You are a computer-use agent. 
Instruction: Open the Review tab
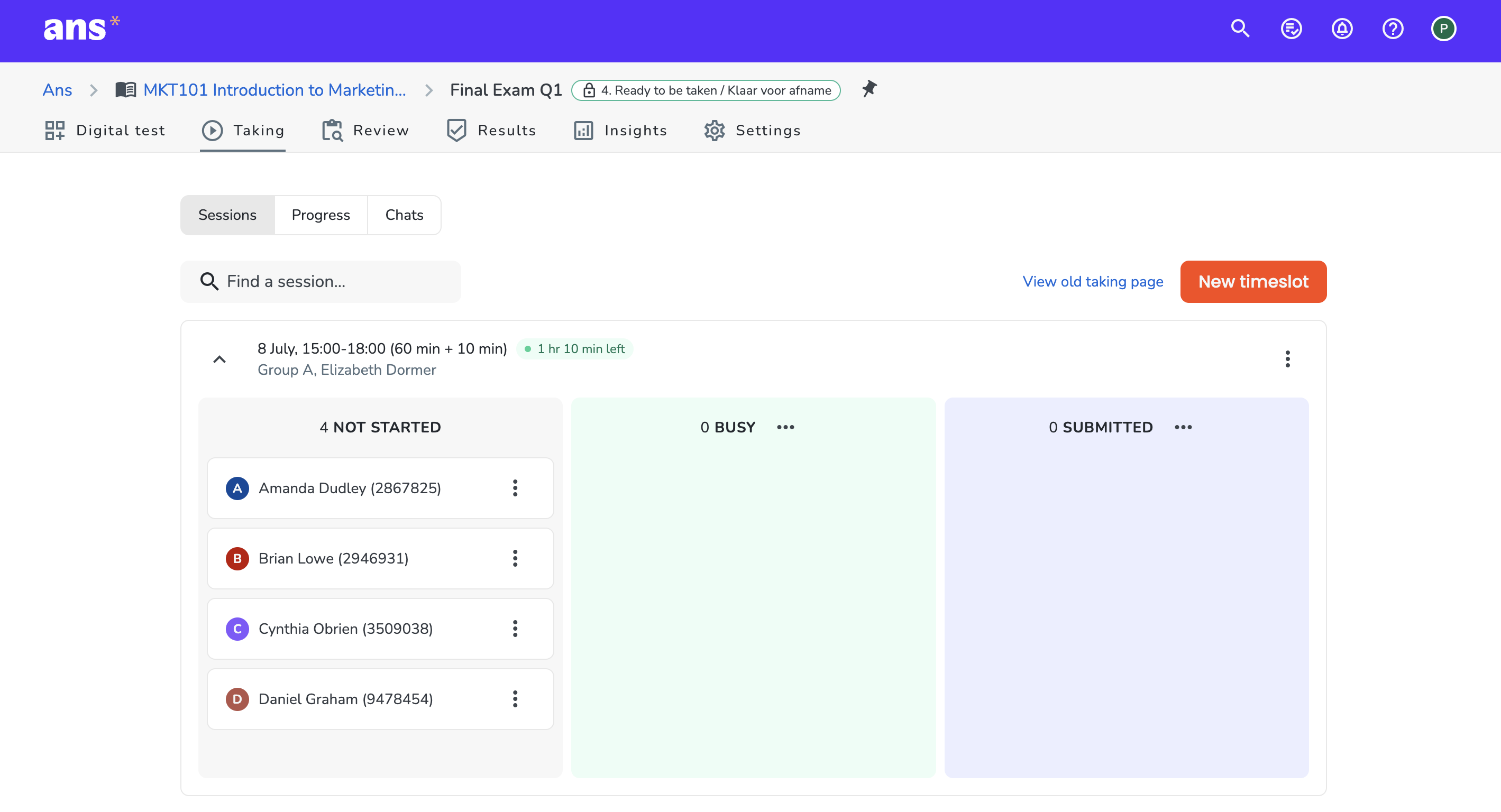pyautogui.click(x=365, y=131)
